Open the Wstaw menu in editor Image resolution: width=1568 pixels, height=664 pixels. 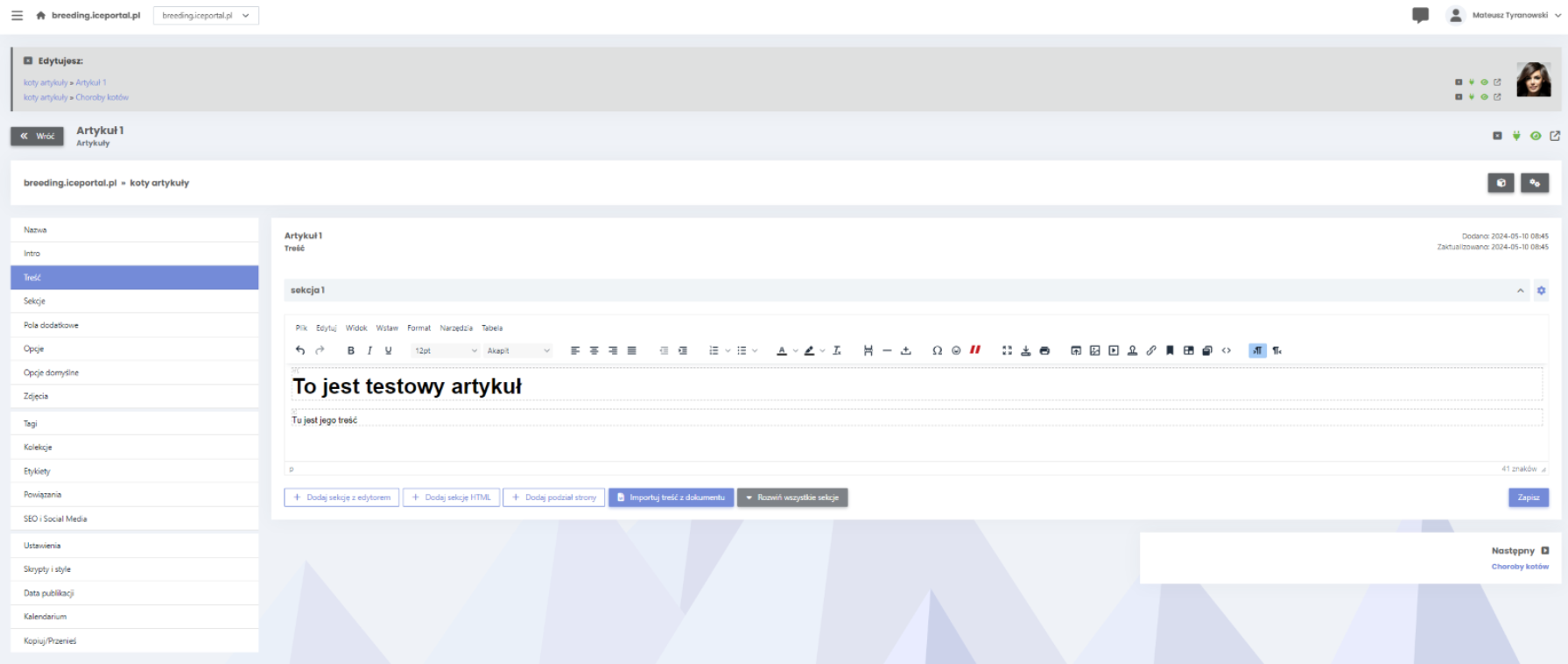[387, 328]
